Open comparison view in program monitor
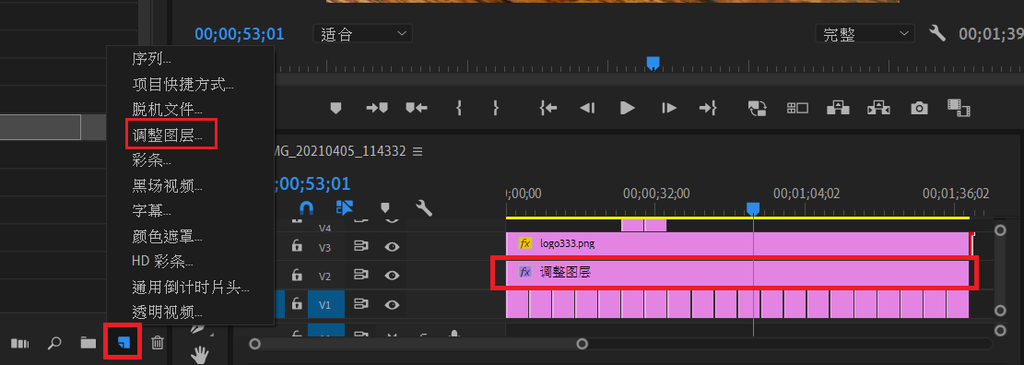The width and height of the screenshot is (1024, 365). (x=959, y=108)
